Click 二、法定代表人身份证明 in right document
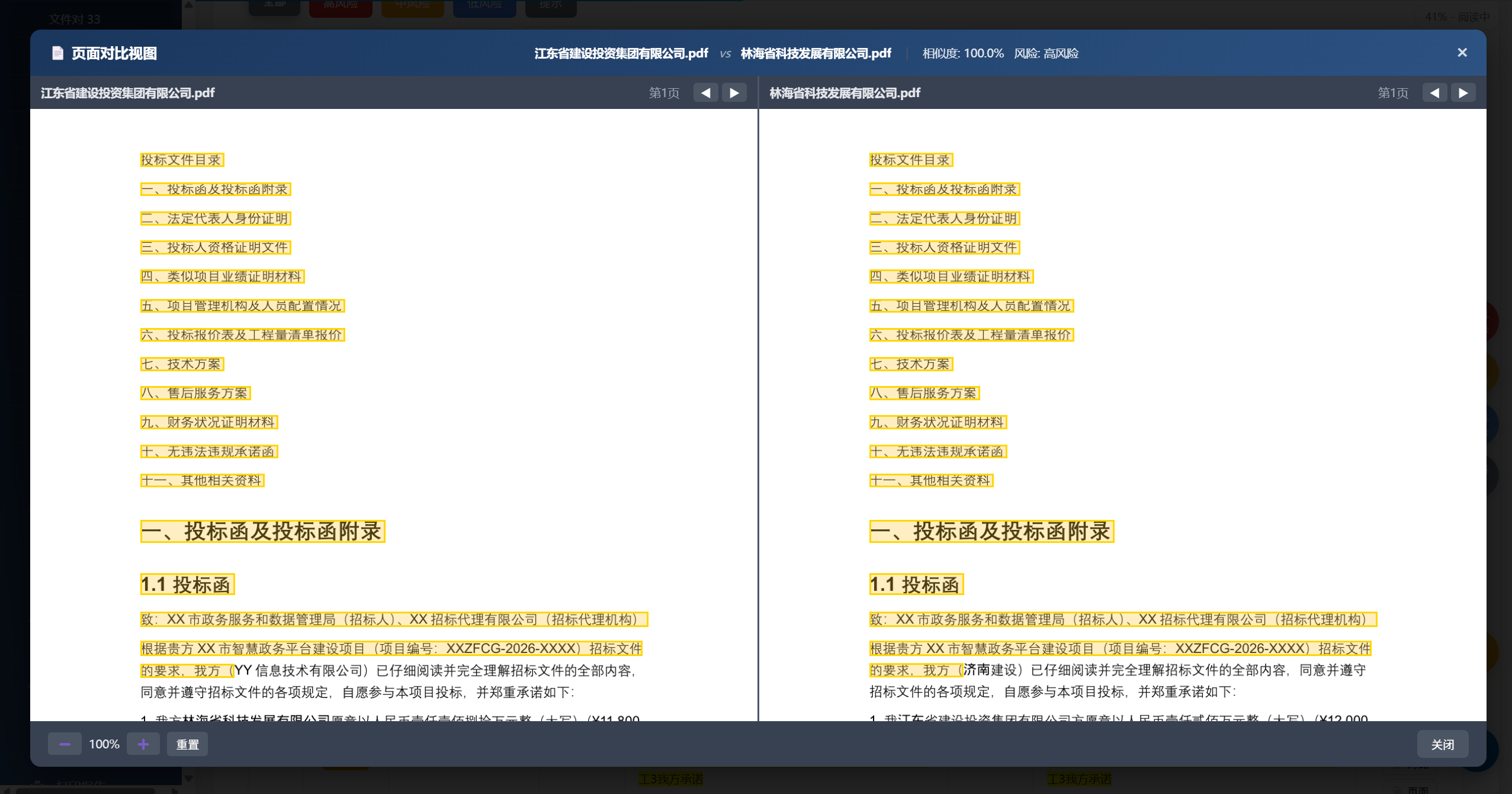The width and height of the screenshot is (1512, 794). pyautogui.click(x=945, y=218)
